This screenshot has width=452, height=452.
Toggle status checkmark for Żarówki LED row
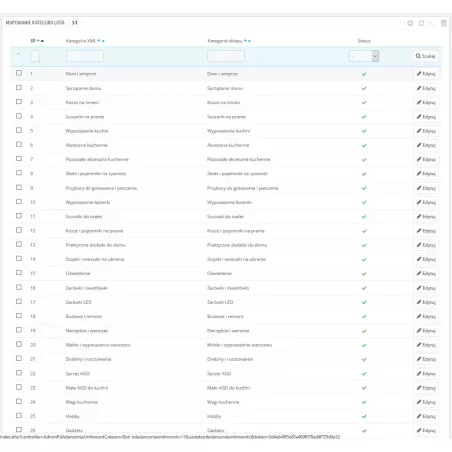364,302
